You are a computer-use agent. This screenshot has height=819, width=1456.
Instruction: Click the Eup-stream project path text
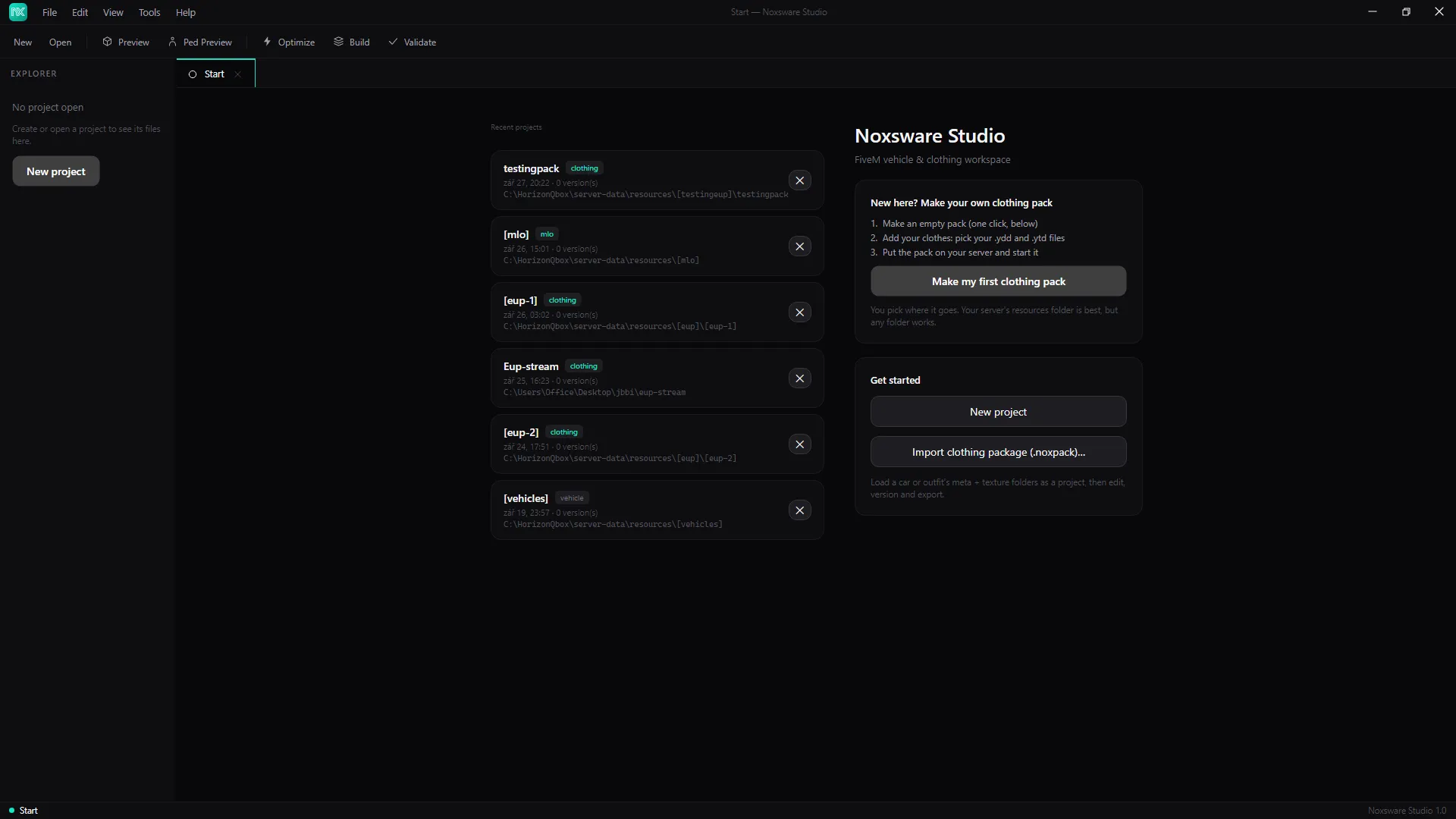click(x=594, y=393)
